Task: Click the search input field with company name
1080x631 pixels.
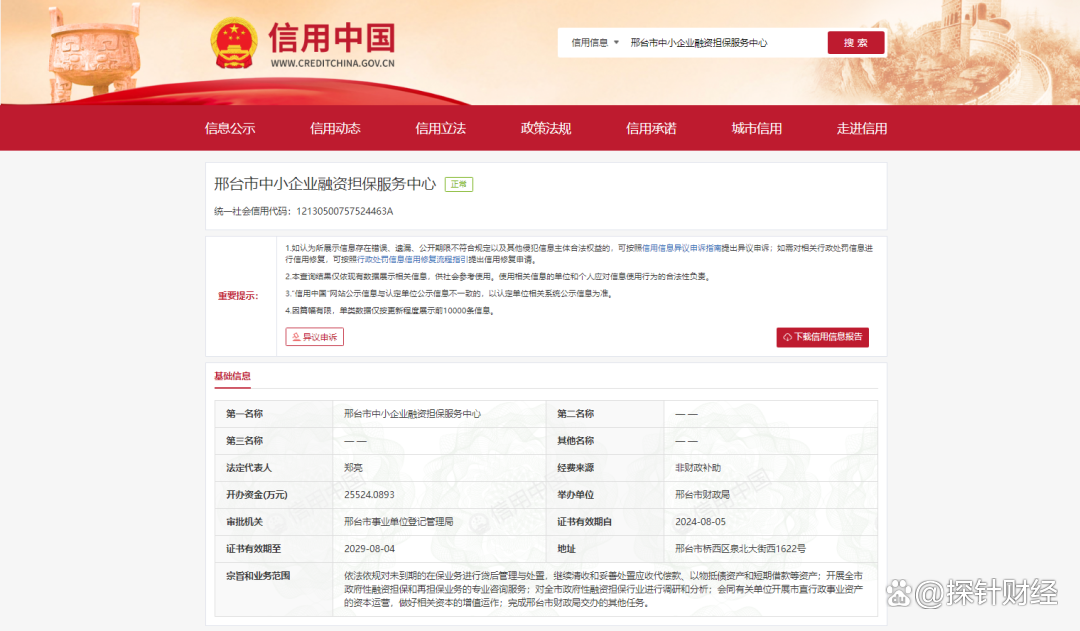Action: [720, 43]
